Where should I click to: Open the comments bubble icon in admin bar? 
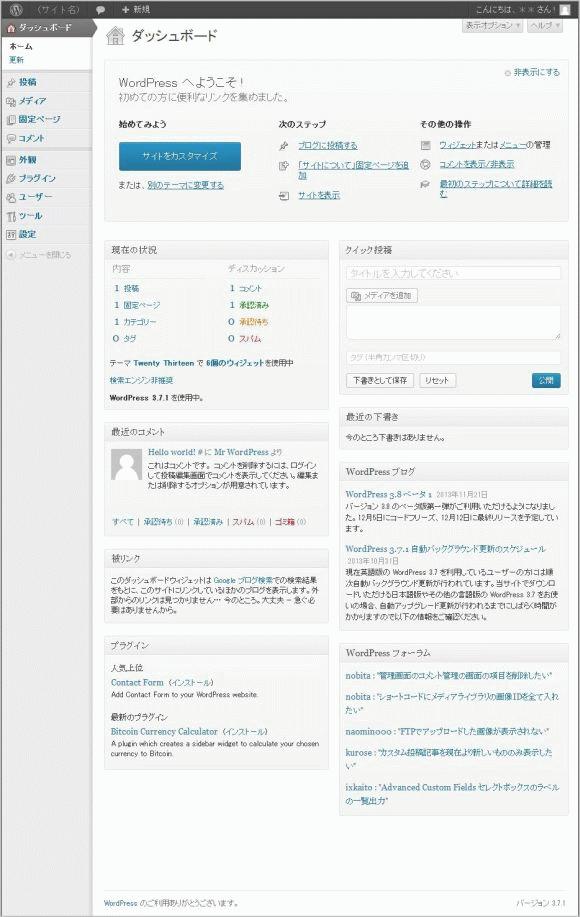(100, 10)
